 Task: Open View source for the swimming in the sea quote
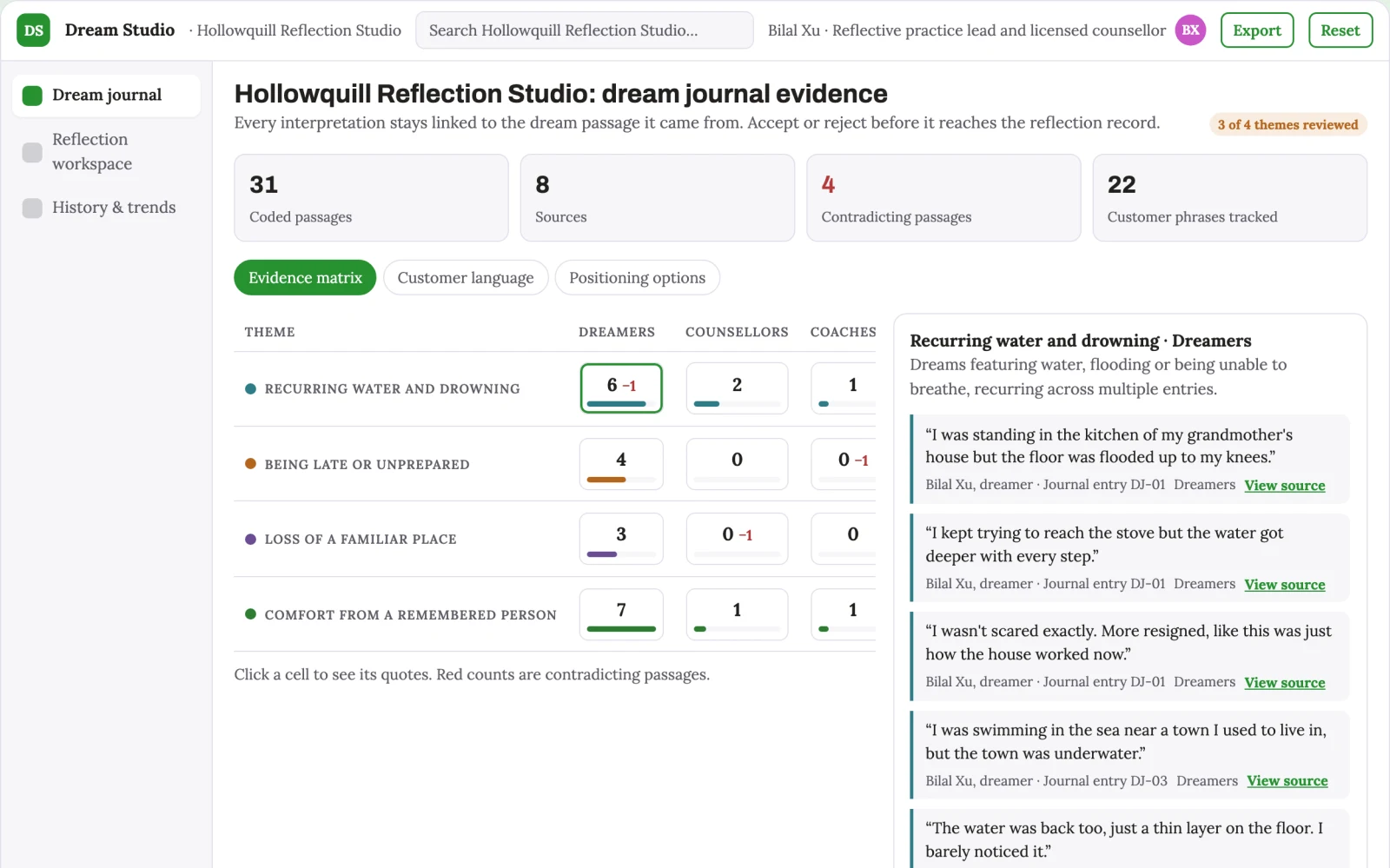[1287, 781]
